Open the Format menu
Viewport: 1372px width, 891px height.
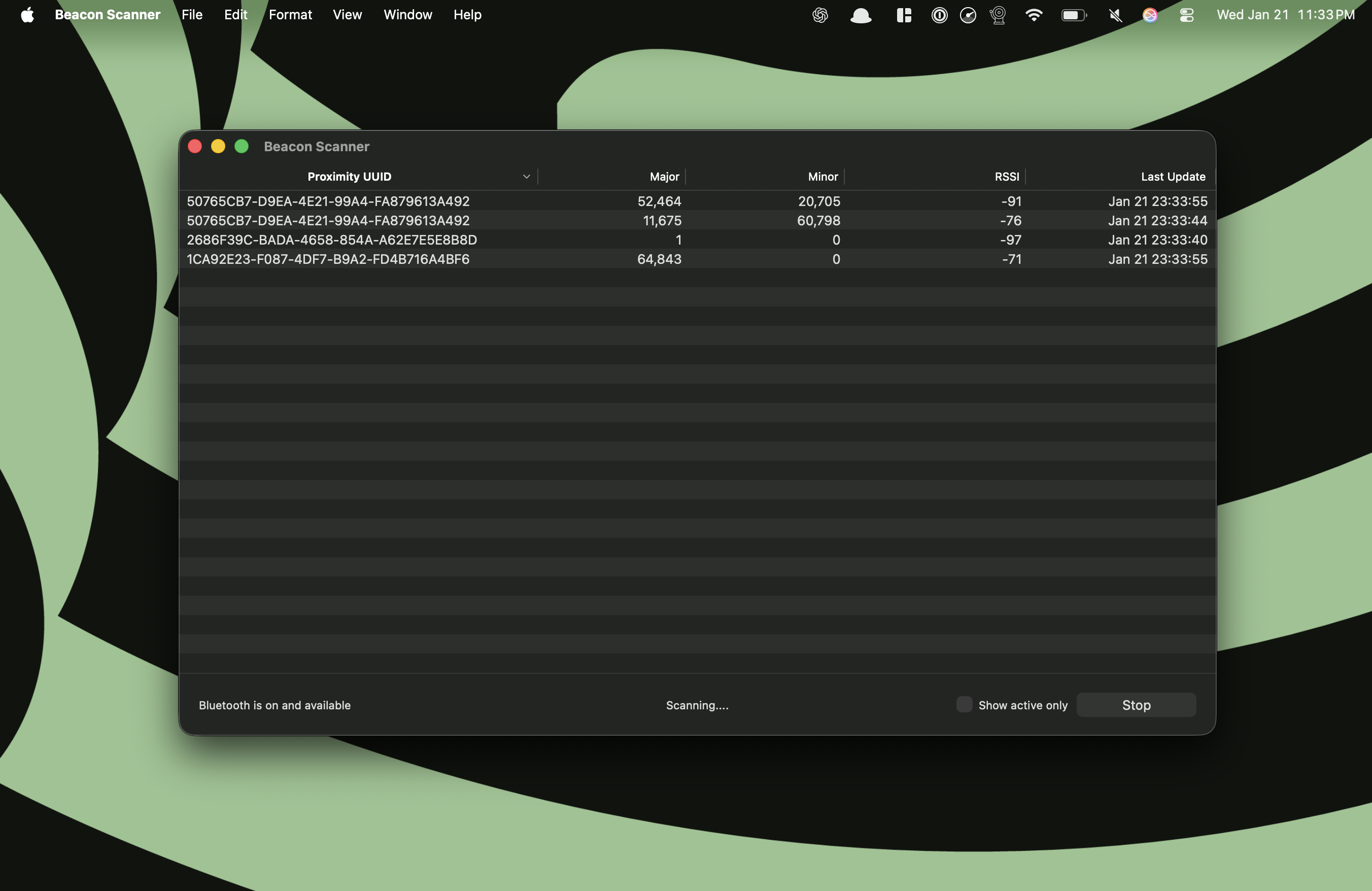point(290,15)
